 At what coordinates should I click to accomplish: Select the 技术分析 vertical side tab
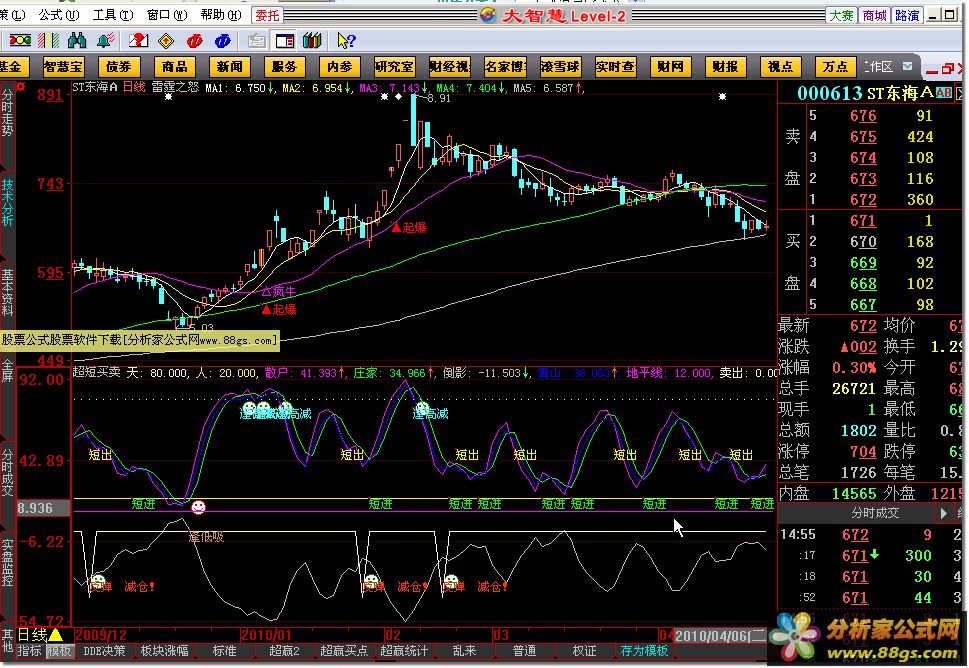[8, 201]
